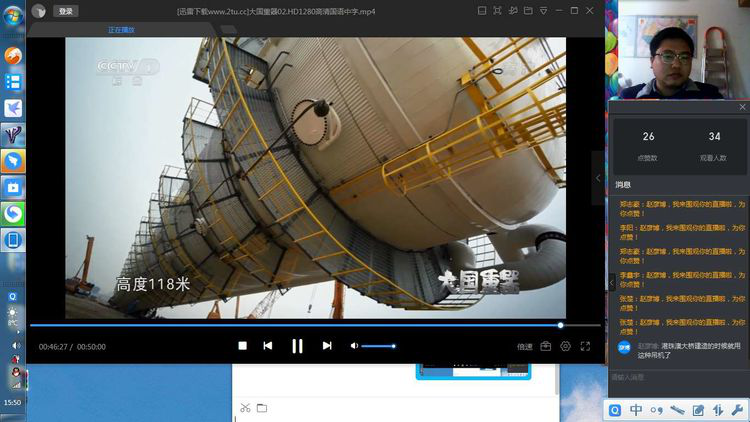Close the live chat panel
750x422 pixels.
742,107
